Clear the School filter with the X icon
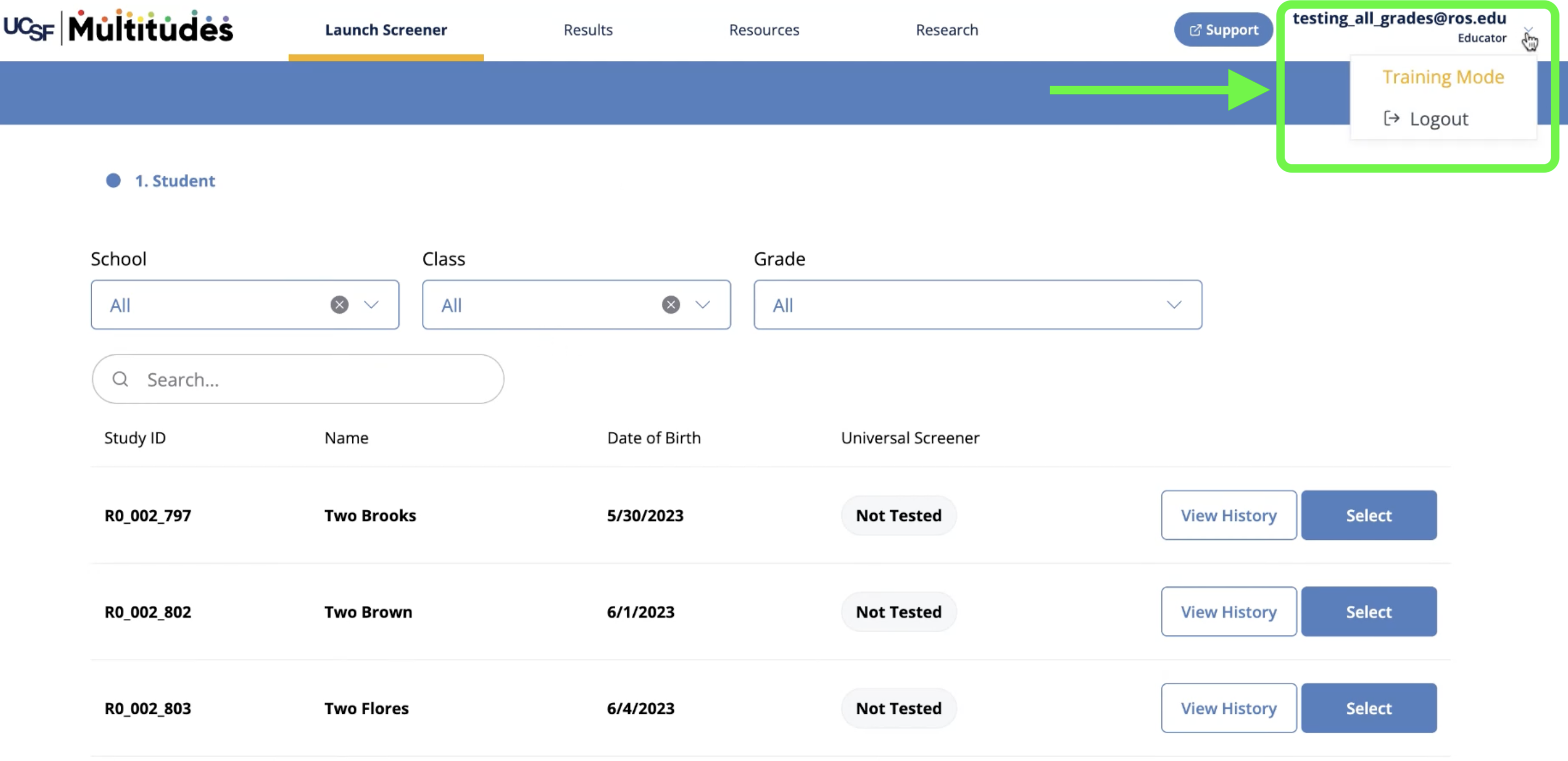The image size is (1568, 761). (x=339, y=304)
